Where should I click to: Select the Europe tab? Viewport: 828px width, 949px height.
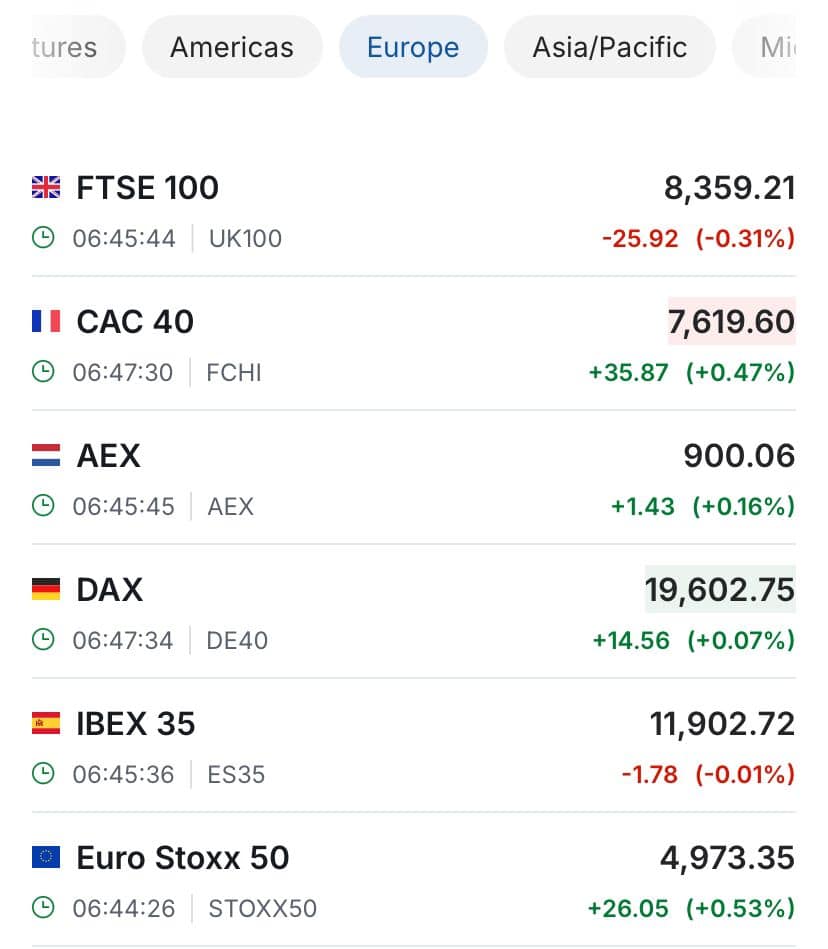click(x=413, y=47)
